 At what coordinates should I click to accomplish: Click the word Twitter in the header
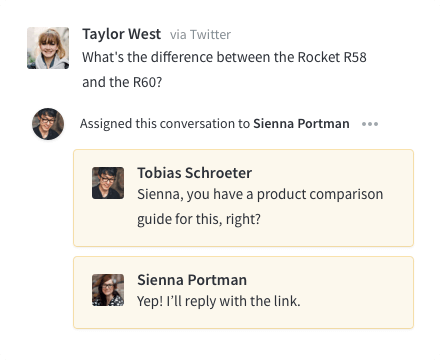[210, 35]
